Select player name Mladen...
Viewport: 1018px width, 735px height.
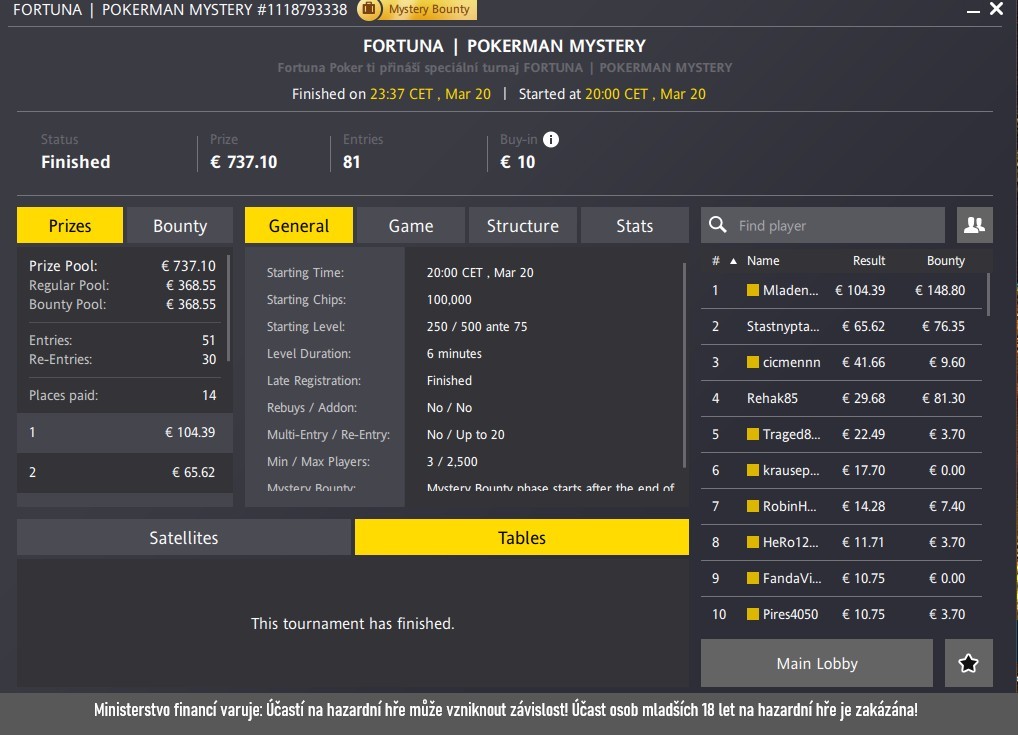[790, 290]
